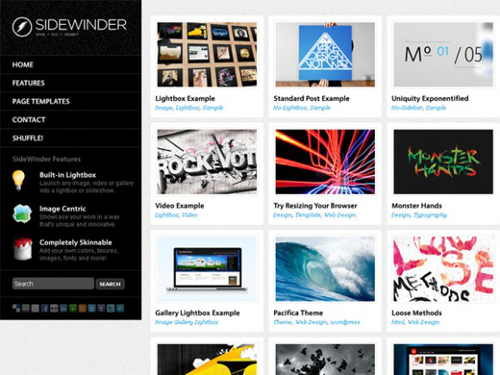Open the orange RSS feed icon
This screenshot has height=375, width=500.
82,308
